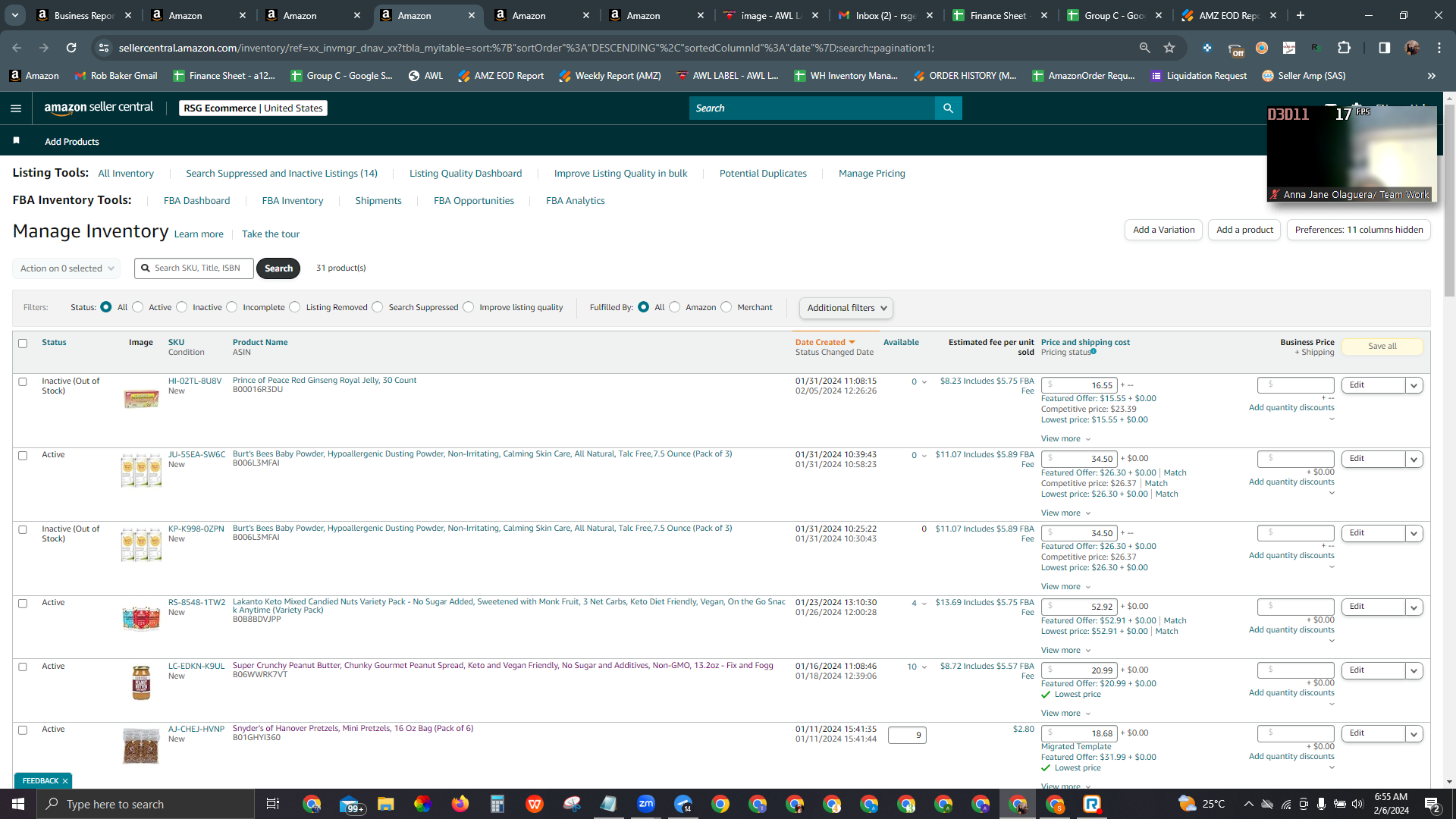The width and height of the screenshot is (1456, 819).
Task: Click the volume speaker tray icon
Action: point(1357,804)
